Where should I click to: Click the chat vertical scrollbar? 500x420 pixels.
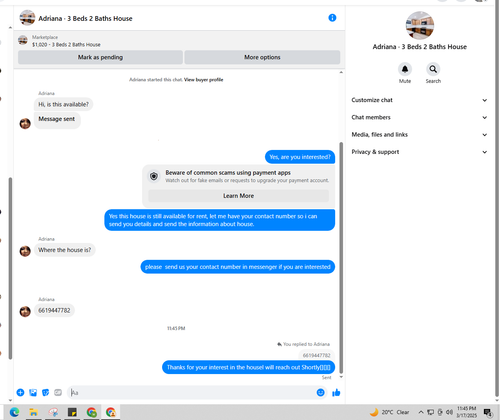point(341,257)
